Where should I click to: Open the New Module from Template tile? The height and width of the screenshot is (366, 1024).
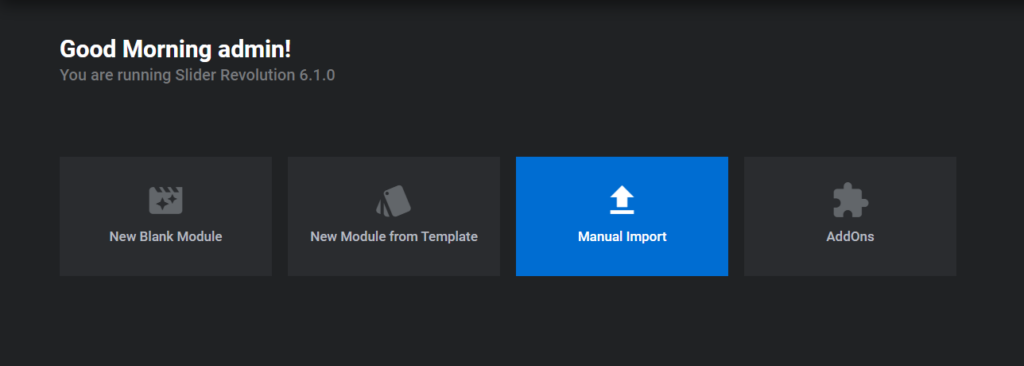(x=394, y=216)
